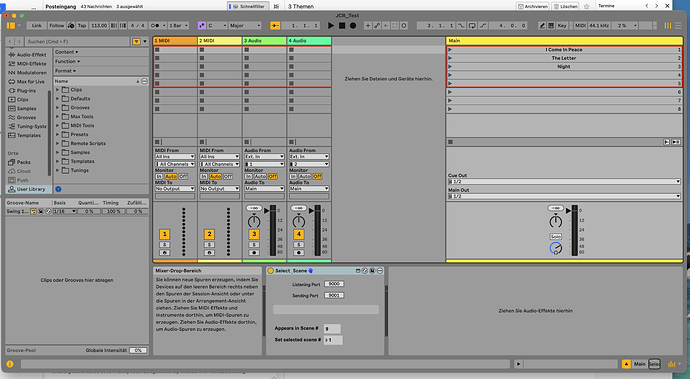The width and height of the screenshot is (690, 379).
Task: Open track 3 'Ext. In' Audio From dropdown
Action: click(264, 156)
